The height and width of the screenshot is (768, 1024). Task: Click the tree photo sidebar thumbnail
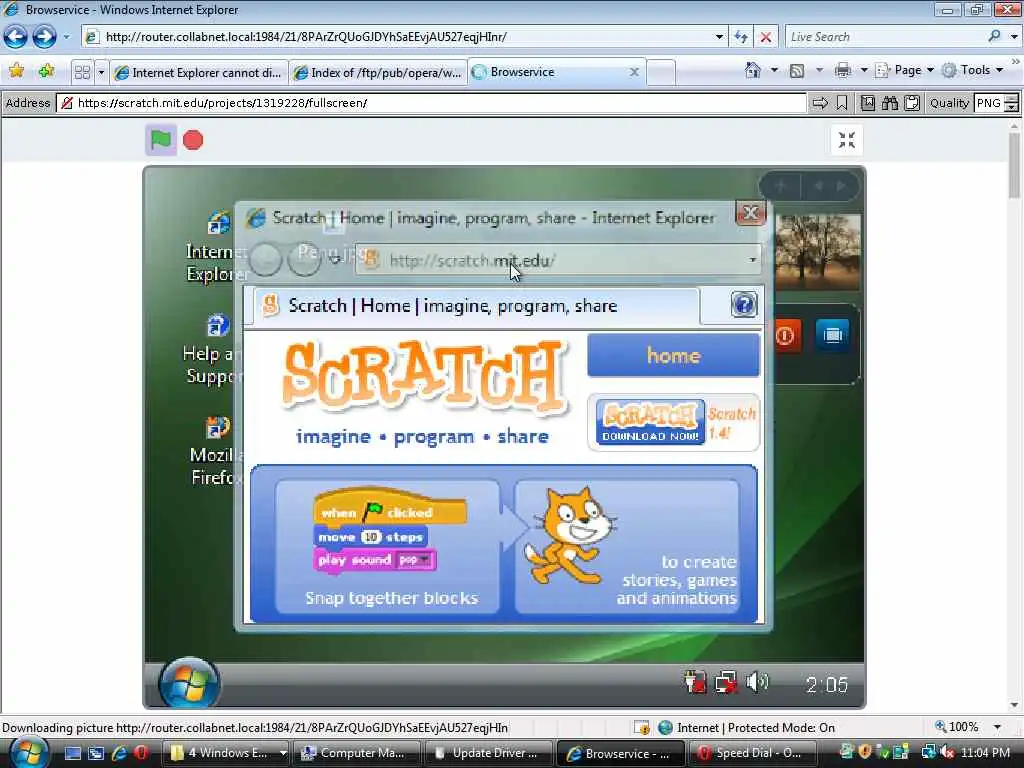817,252
